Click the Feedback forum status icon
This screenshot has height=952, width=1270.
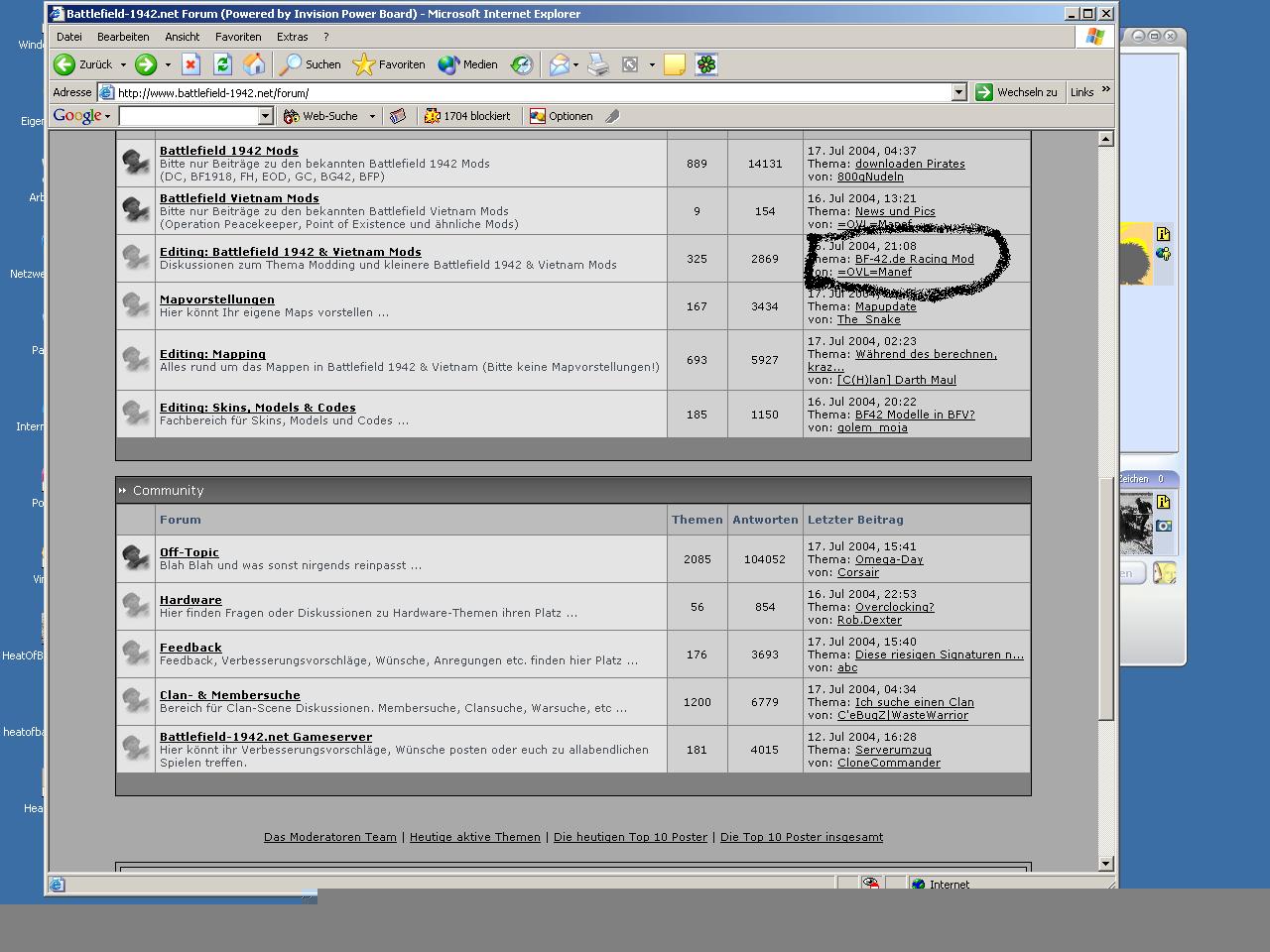(136, 654)
